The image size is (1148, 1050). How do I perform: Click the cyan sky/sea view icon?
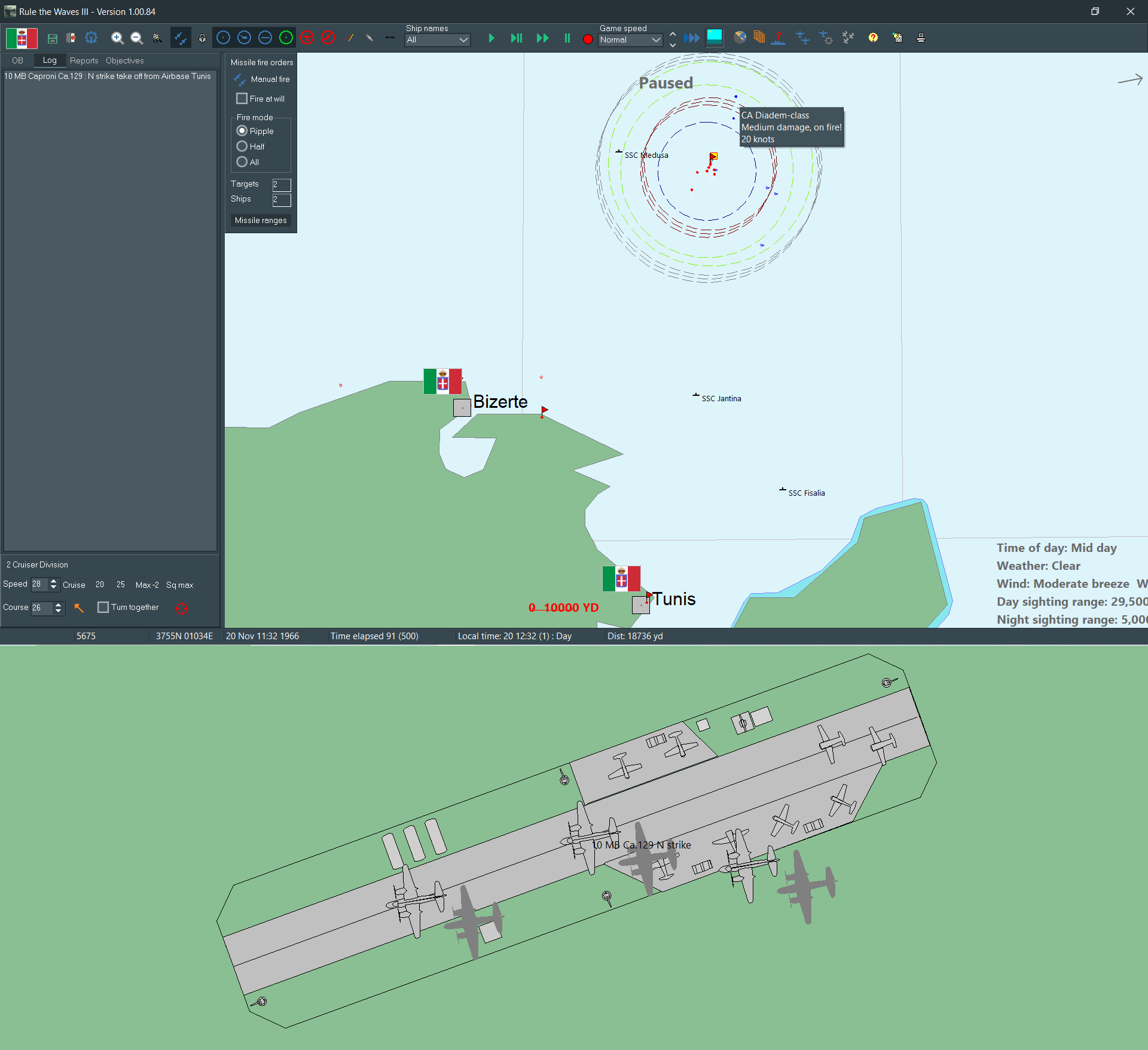pos(715,38)
